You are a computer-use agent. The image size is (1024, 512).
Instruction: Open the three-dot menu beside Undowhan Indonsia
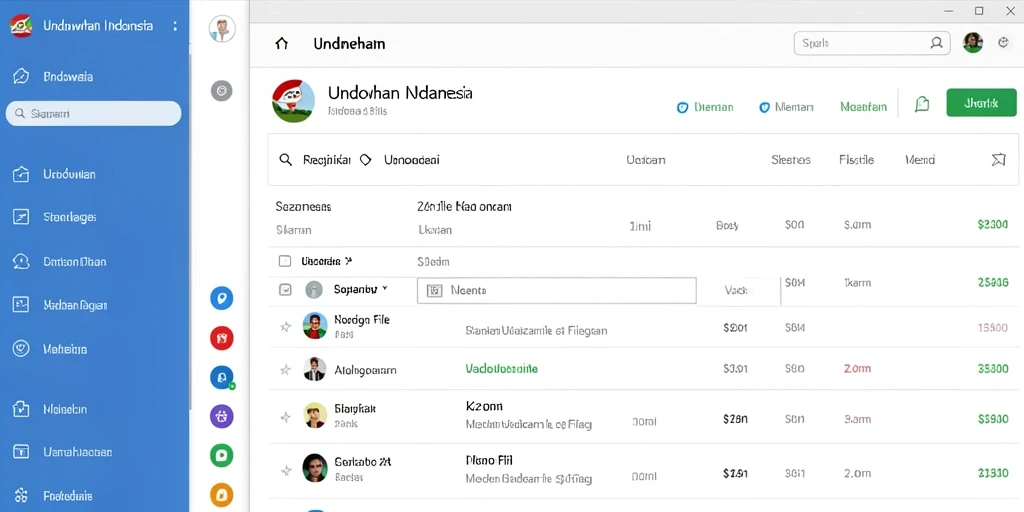[174, 26]
